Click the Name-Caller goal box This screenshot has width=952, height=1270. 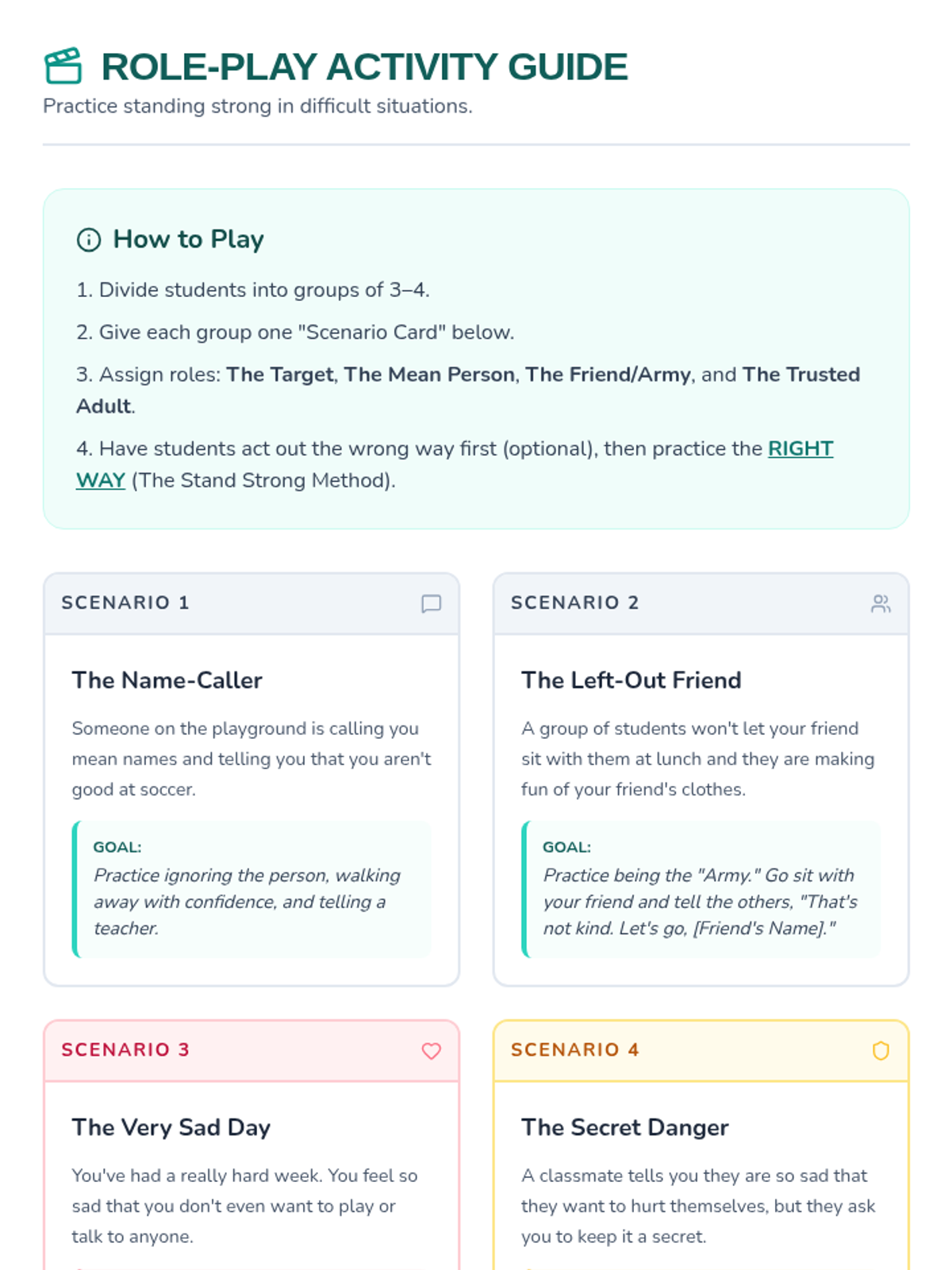[x=252, y=889]
